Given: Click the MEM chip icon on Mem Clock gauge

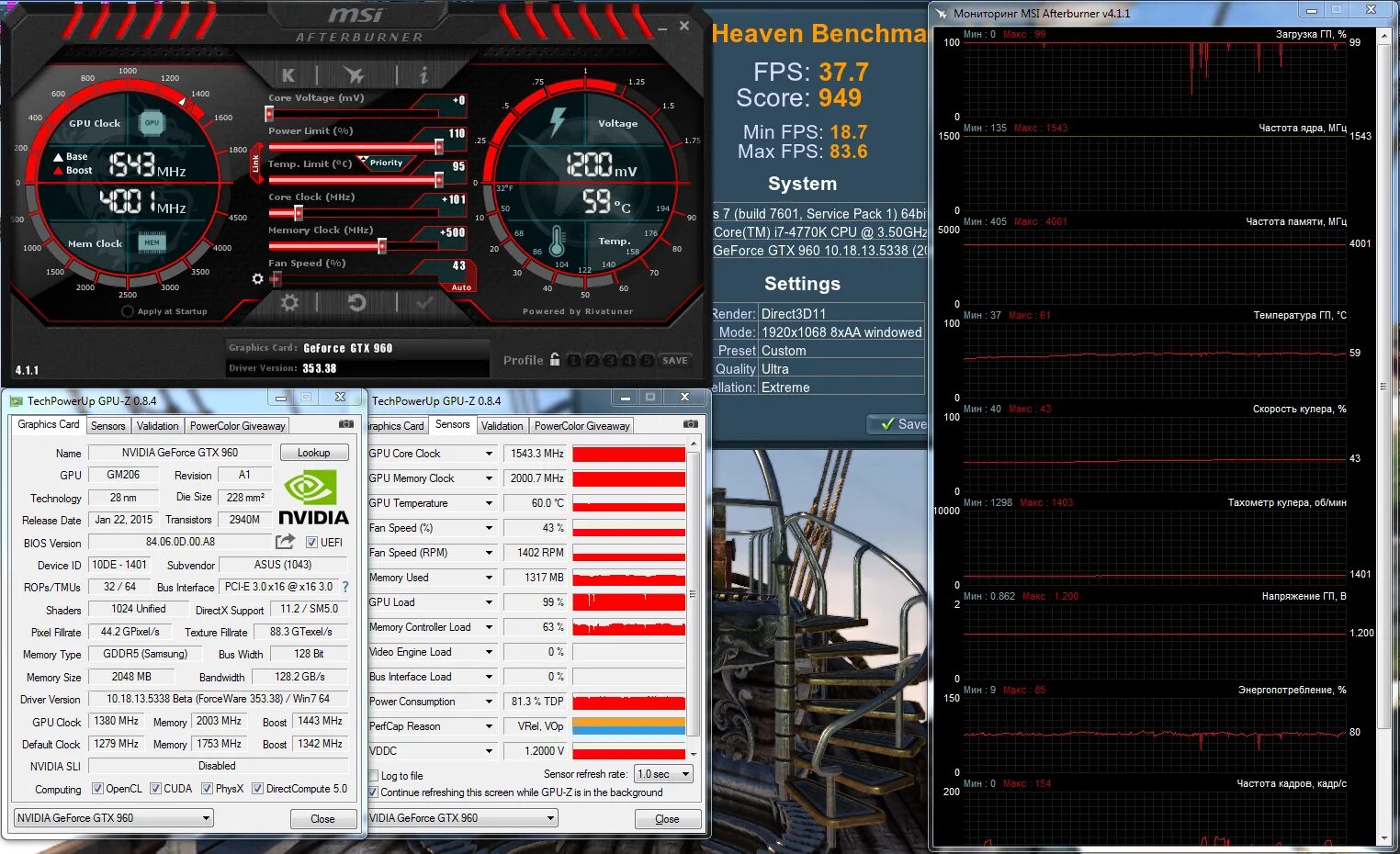Looking at the screenshot, I should pos(152,242).
